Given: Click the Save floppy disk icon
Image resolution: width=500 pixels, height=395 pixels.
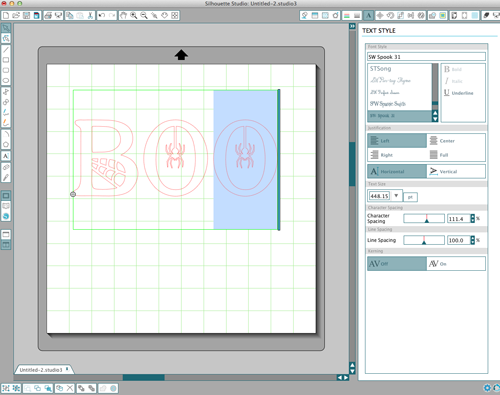Looking at the screenshot, I should [x=26, y=15].
